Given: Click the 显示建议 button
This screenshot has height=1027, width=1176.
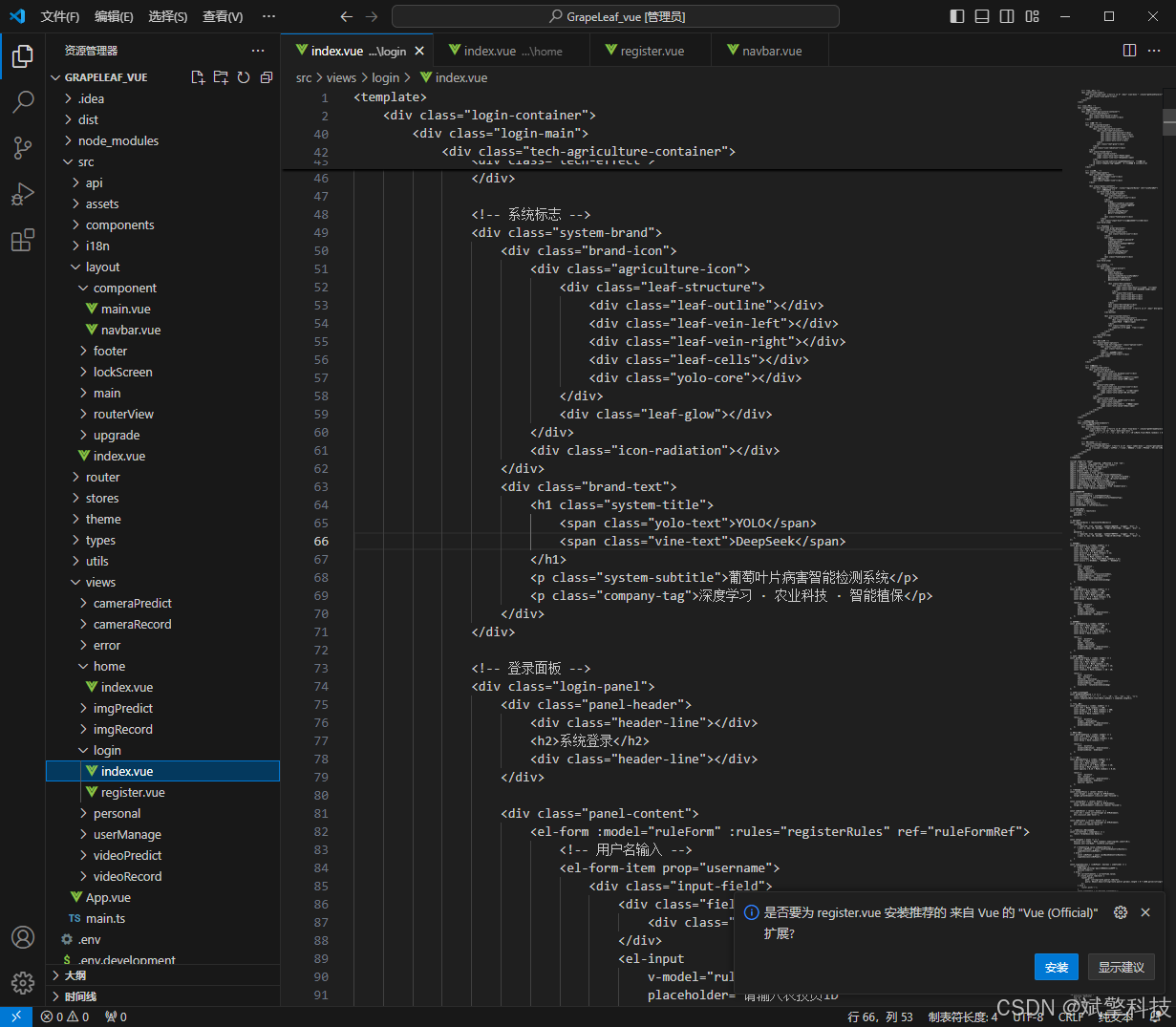Looking at the screenshot, I should point(1122,967).
